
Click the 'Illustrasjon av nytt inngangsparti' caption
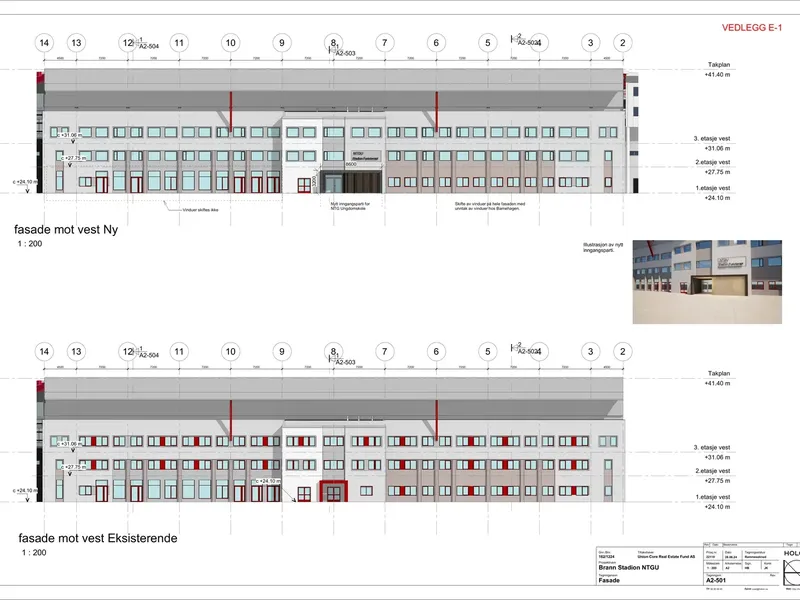tap(604, 247)
